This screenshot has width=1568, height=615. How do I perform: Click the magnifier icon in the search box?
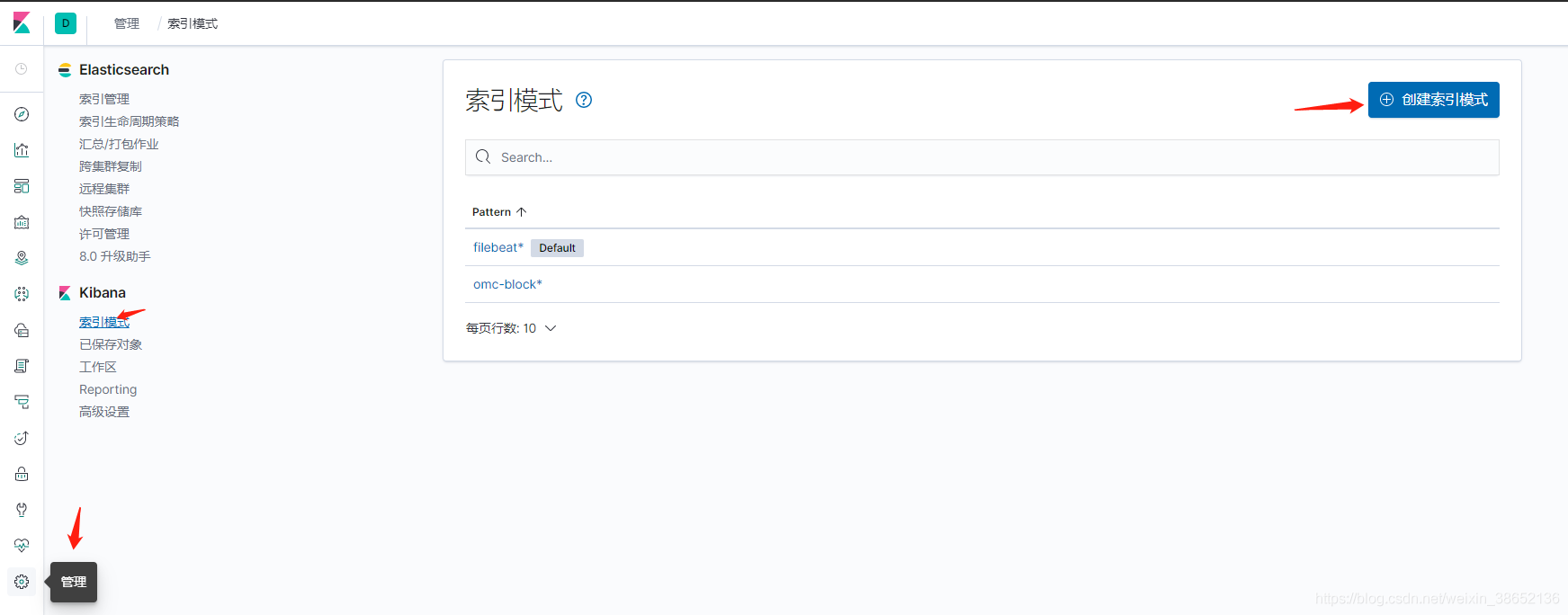483,156
